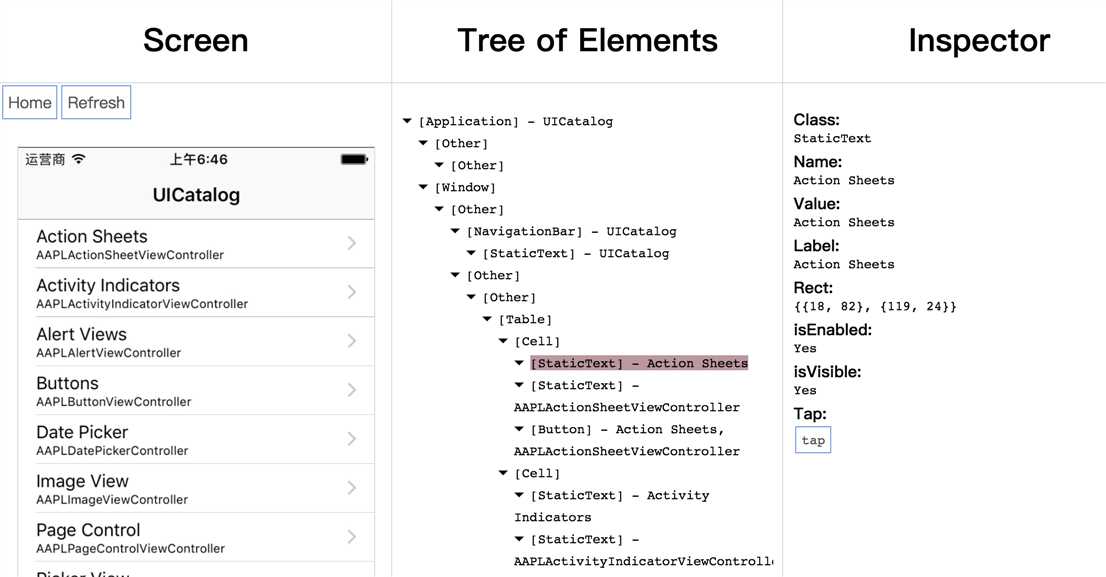This screenshot has width=1106, height=577.
Task: Click the Wi-Fi icon in status bar
Action: click(x=78, y=159)
